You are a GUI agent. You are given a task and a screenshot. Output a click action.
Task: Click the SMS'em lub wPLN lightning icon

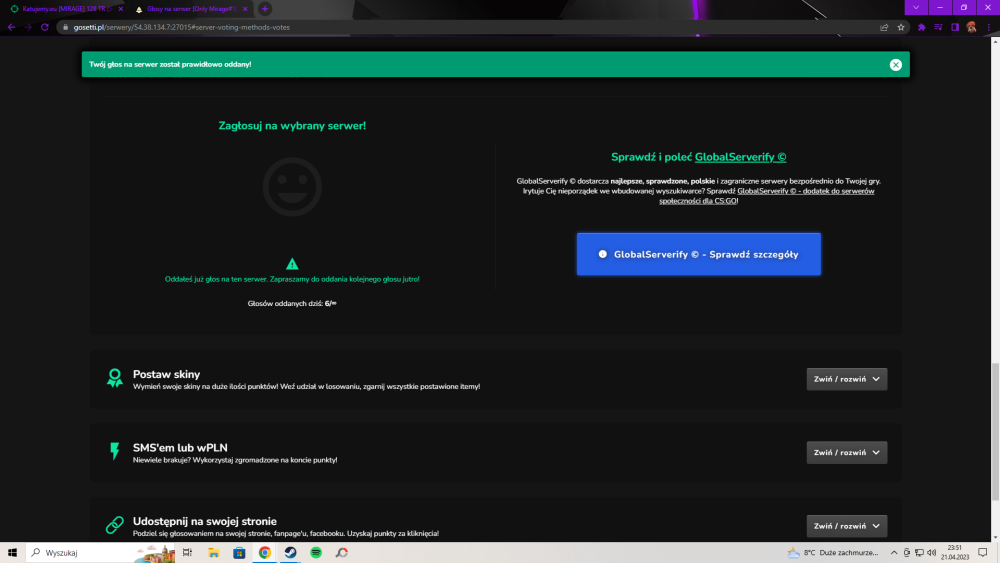(x=115, y=451)
